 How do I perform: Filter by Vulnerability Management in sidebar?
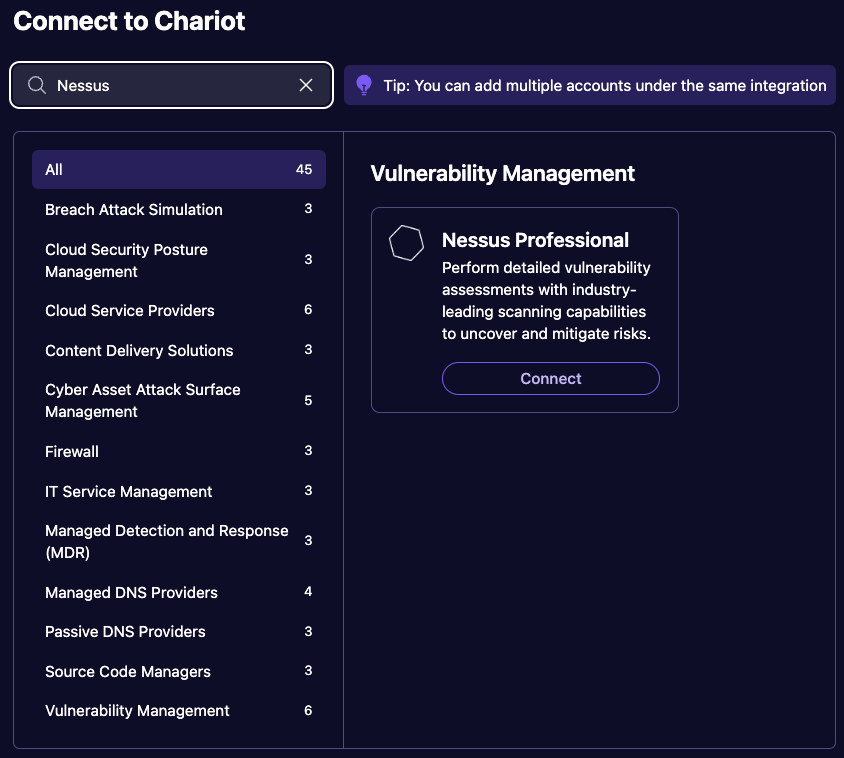(179, 711)
